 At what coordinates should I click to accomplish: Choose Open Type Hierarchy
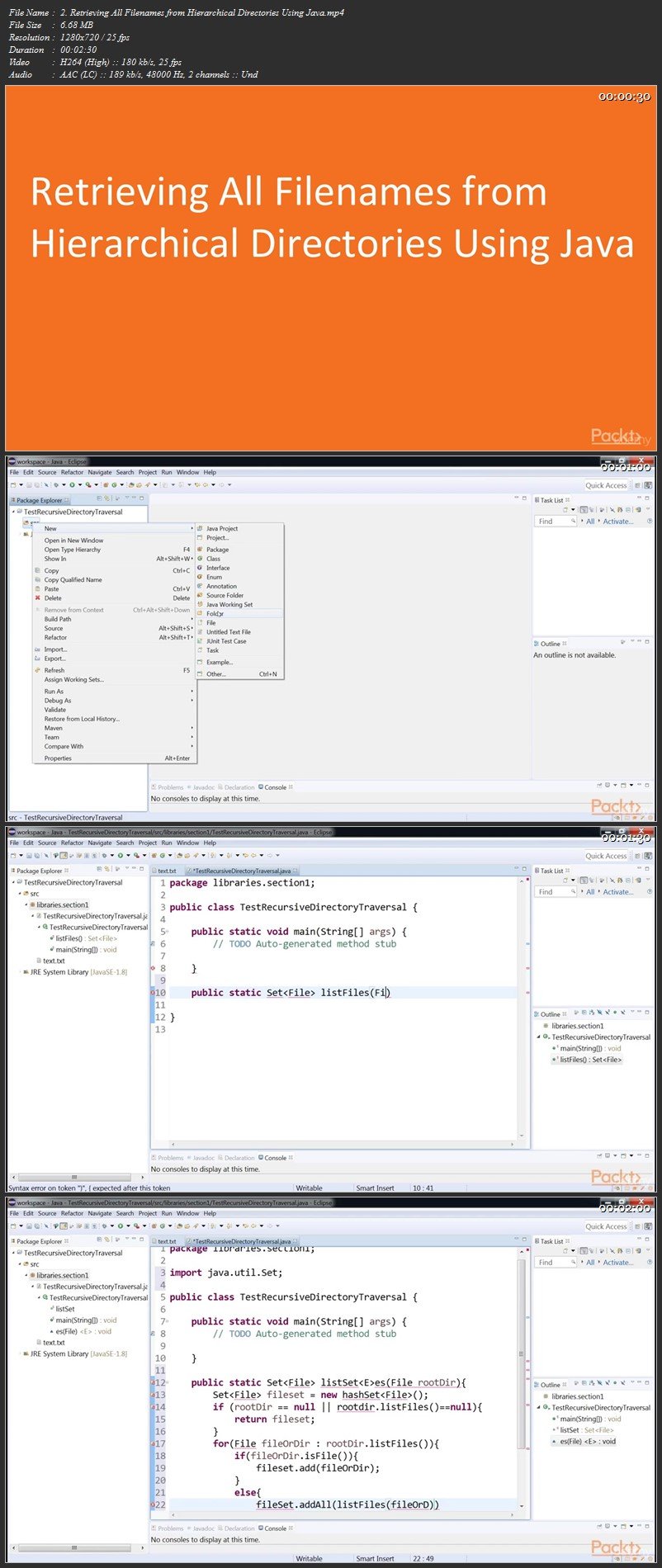click(73, 550)
